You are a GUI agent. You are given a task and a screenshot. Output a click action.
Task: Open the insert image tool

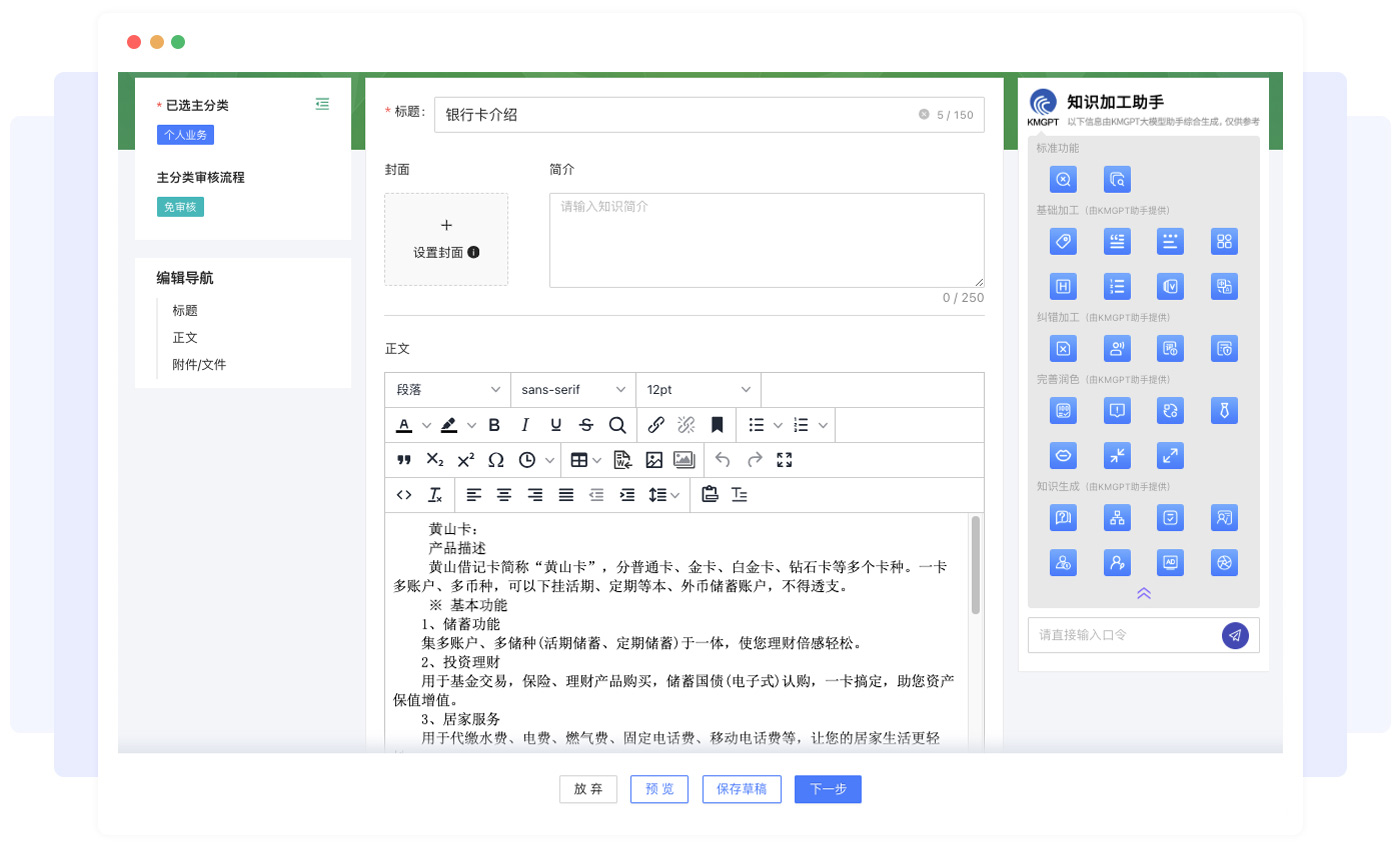click(x=654, y=460)
